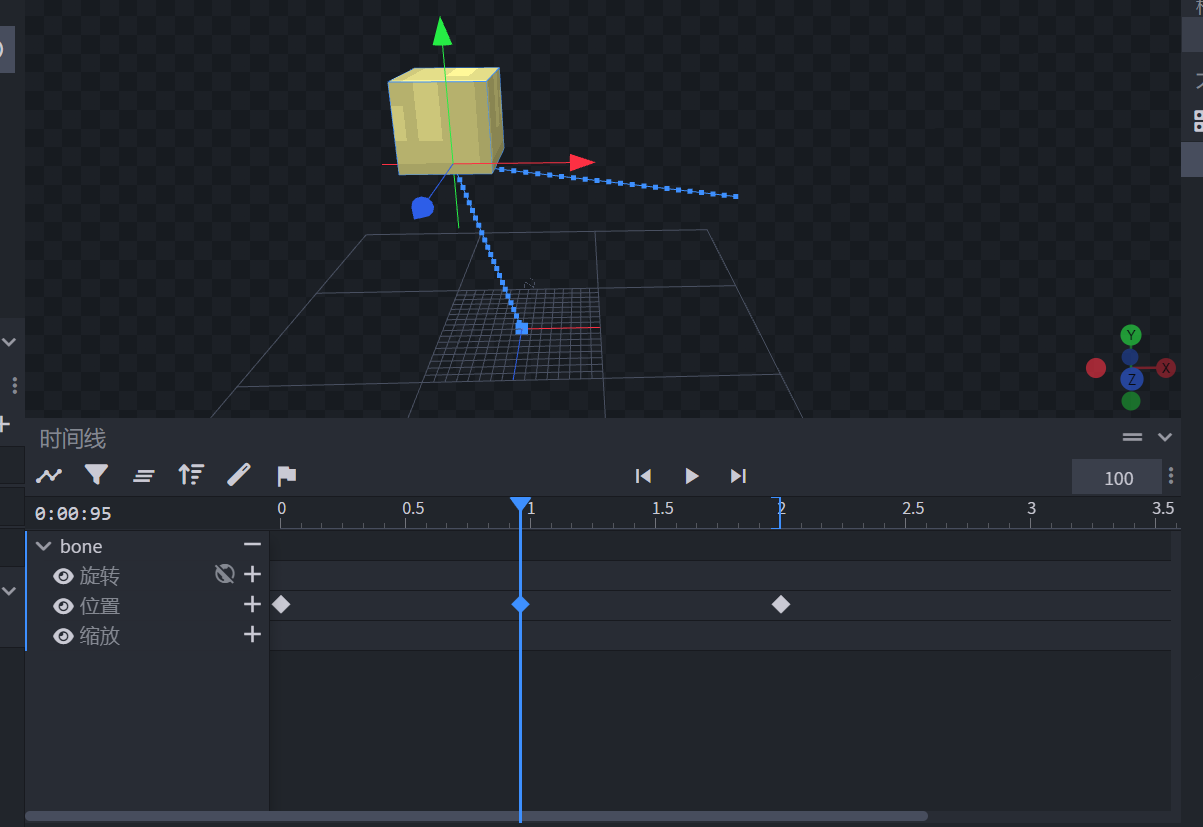Viewport: 1203px width, 827px height.
Task: Add a keyframe to 缩放 channel
Action: 252,634
